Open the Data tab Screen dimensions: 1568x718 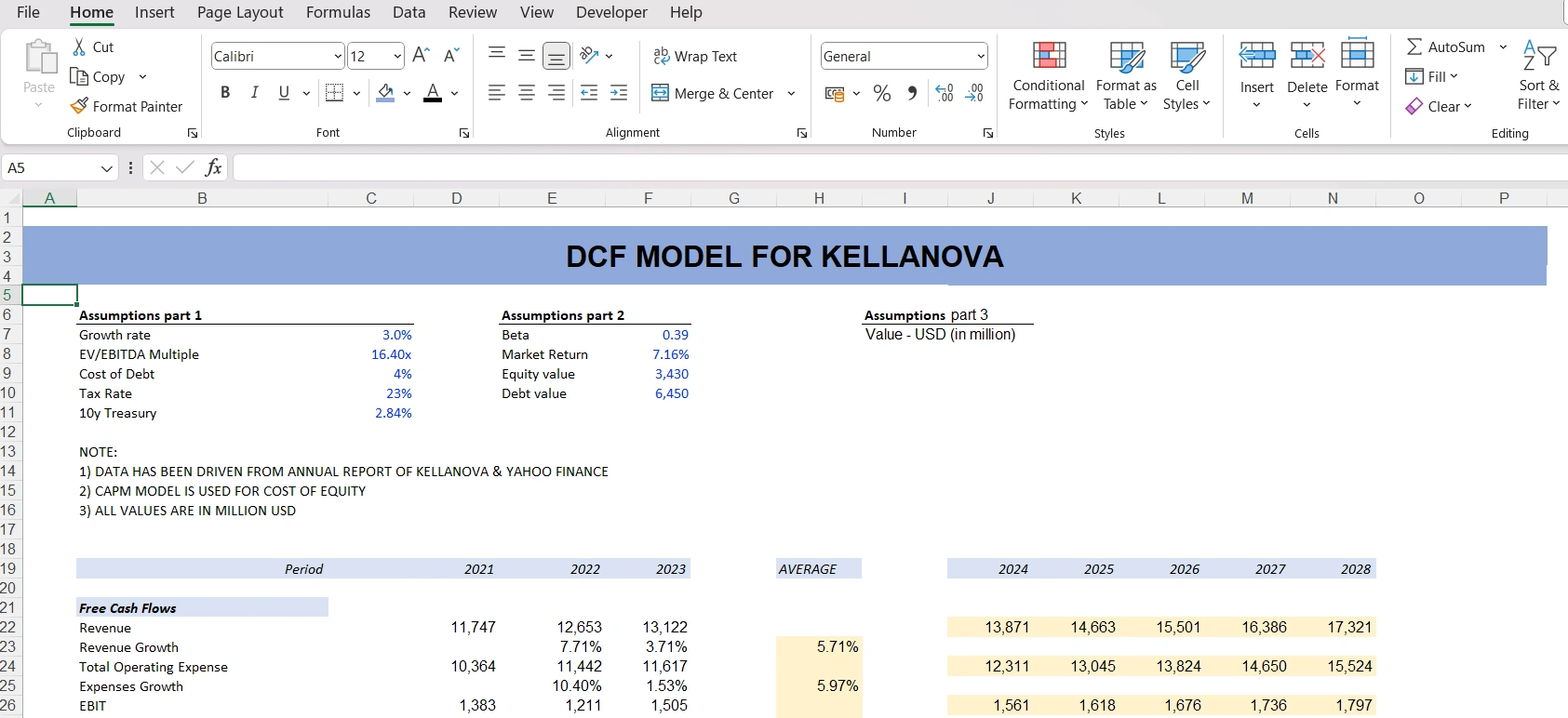pyautogui.click(x=409, y=12)
